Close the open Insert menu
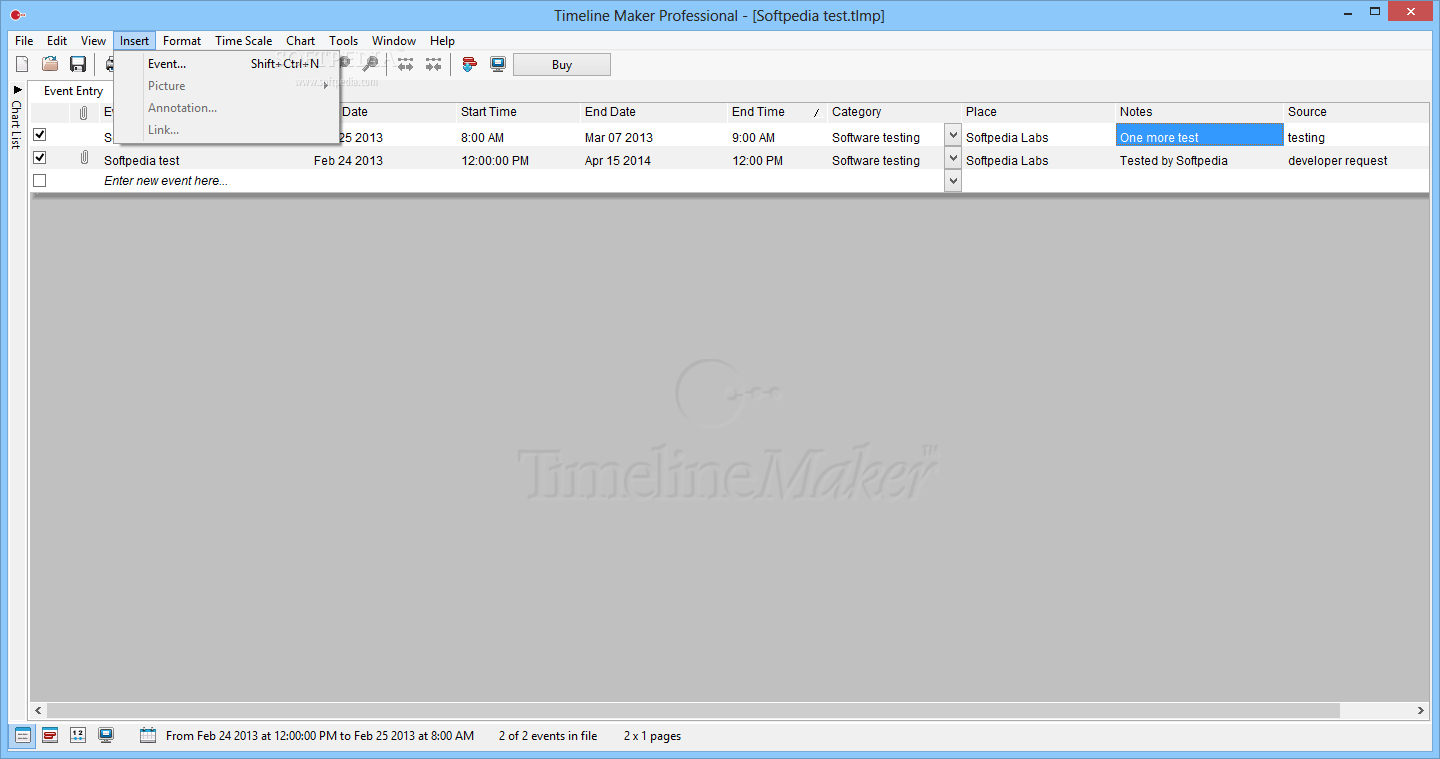Image resolution: width=1440 pixels, height=759 pixels. coord(134,41)
